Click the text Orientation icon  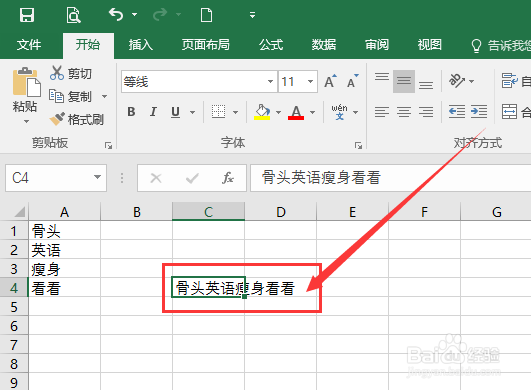pos(457,81)
